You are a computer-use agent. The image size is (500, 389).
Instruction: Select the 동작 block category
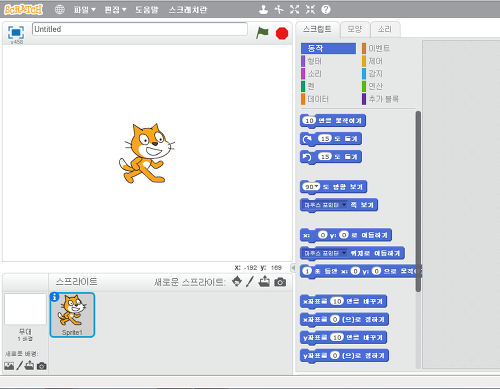click(328, 48)
